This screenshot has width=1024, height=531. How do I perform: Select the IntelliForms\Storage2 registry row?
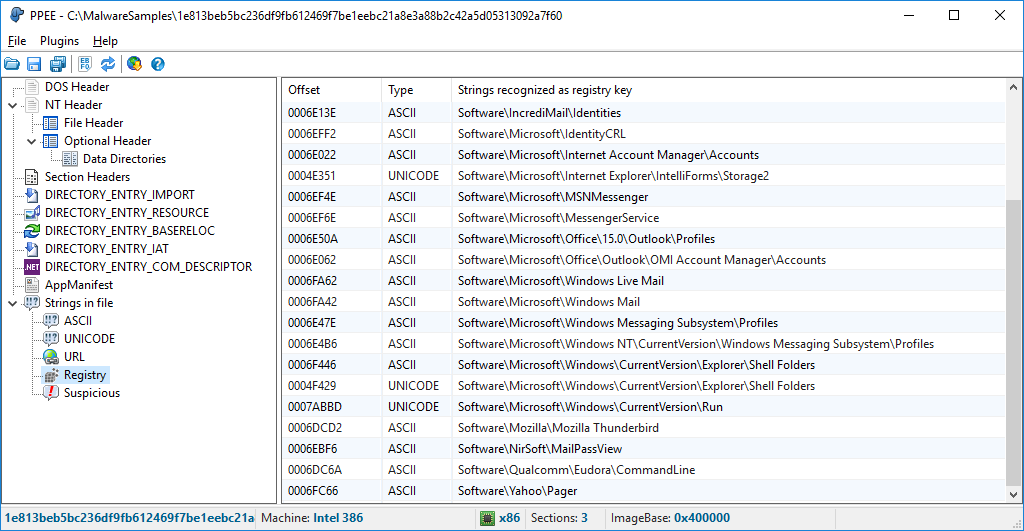[x=644, y=176]
